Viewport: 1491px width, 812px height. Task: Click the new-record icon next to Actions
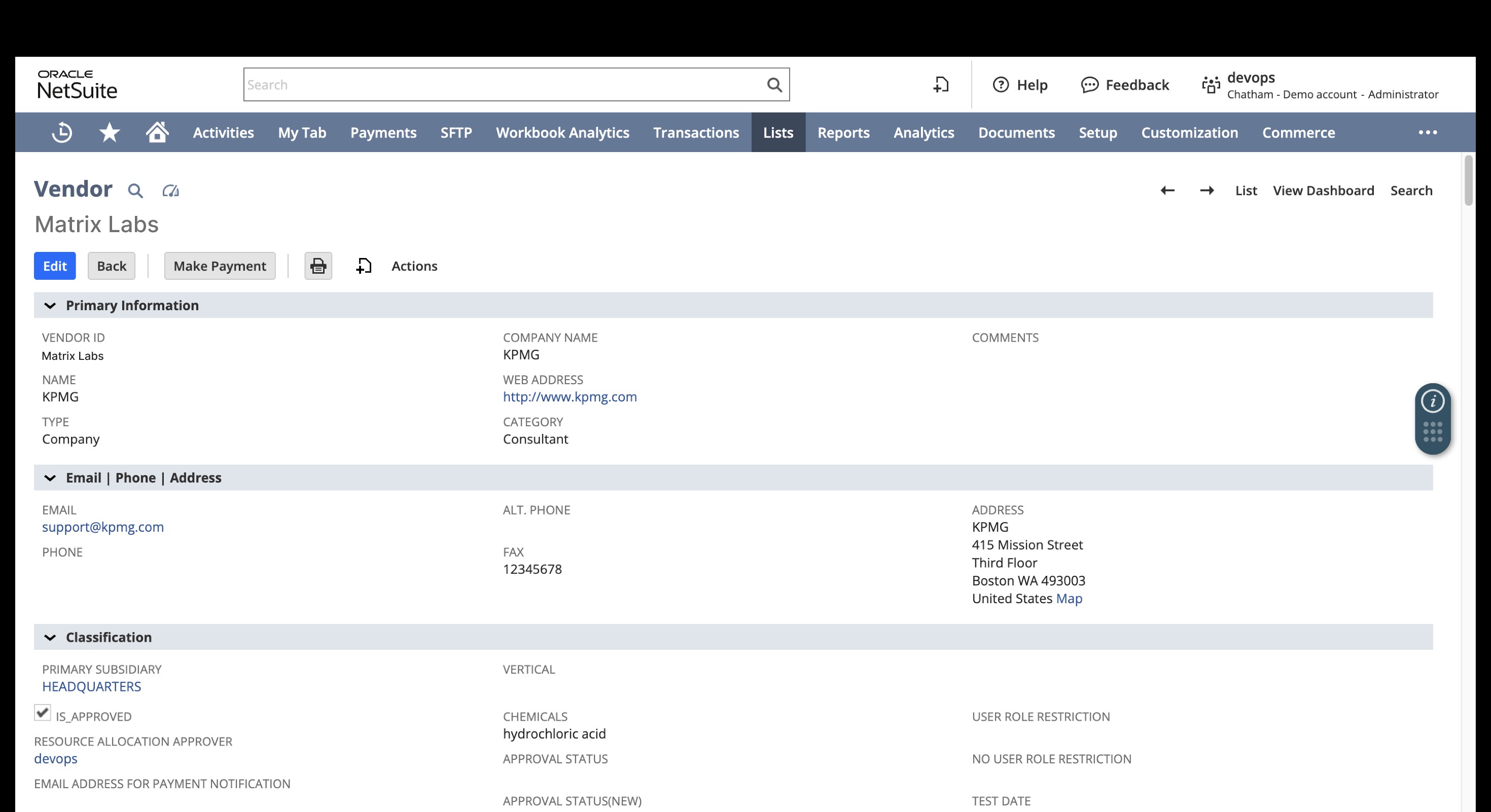click(364, 266)
